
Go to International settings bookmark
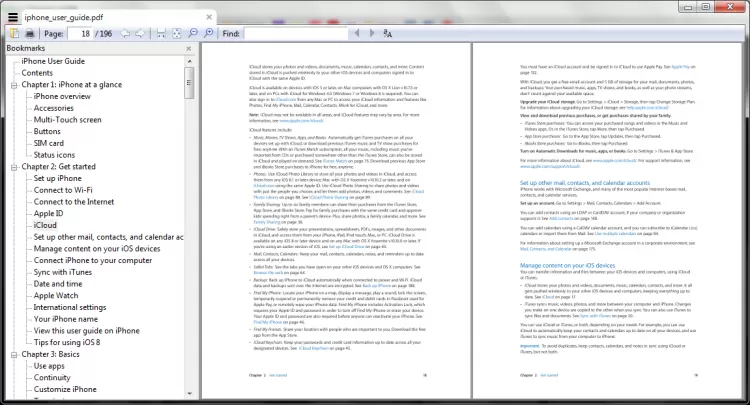pos(70,307)
